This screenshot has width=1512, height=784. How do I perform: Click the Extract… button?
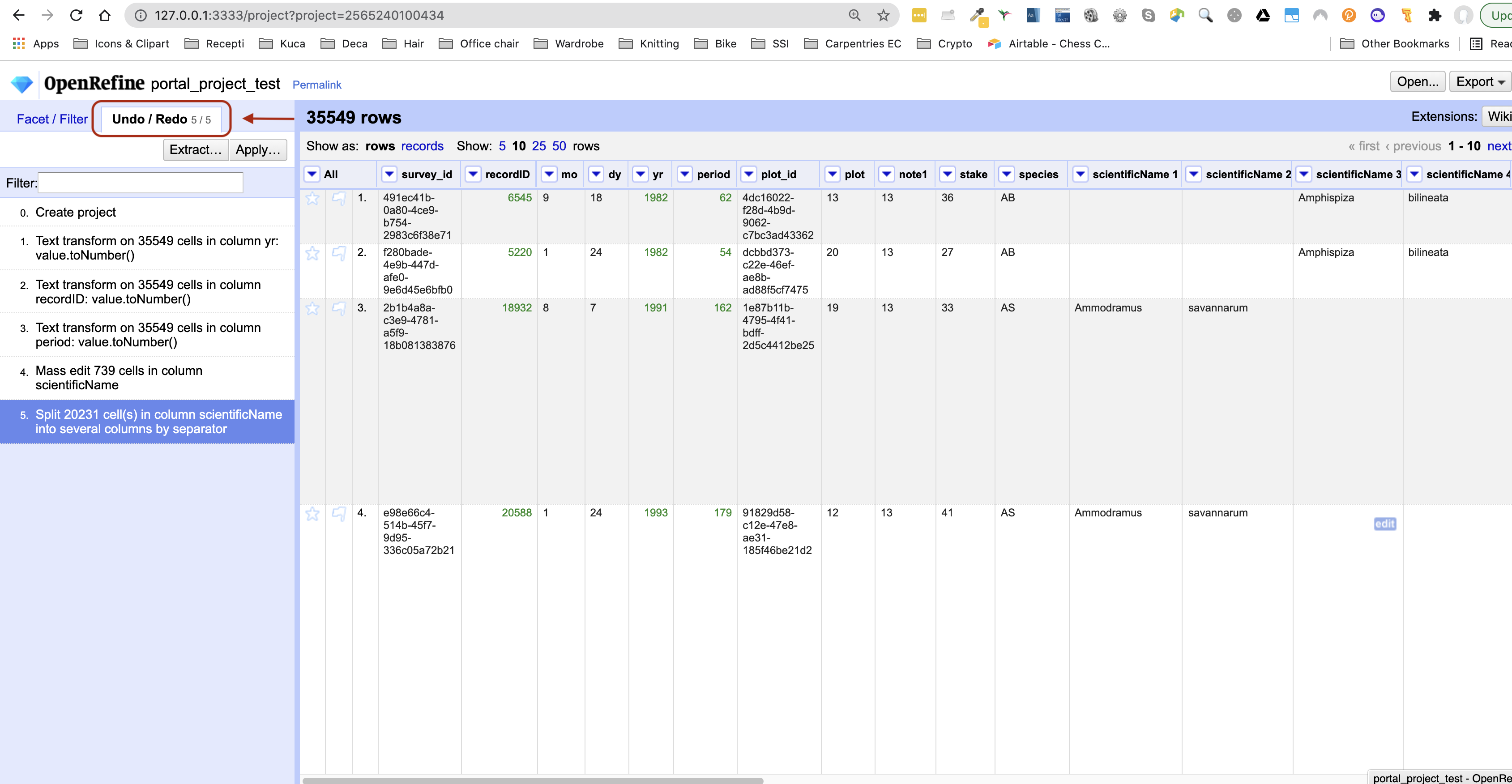click(196, 149)
